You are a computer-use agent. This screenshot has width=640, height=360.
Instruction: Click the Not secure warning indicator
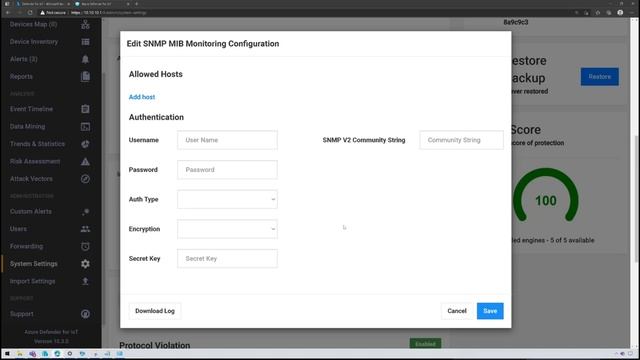pos(53,13)
